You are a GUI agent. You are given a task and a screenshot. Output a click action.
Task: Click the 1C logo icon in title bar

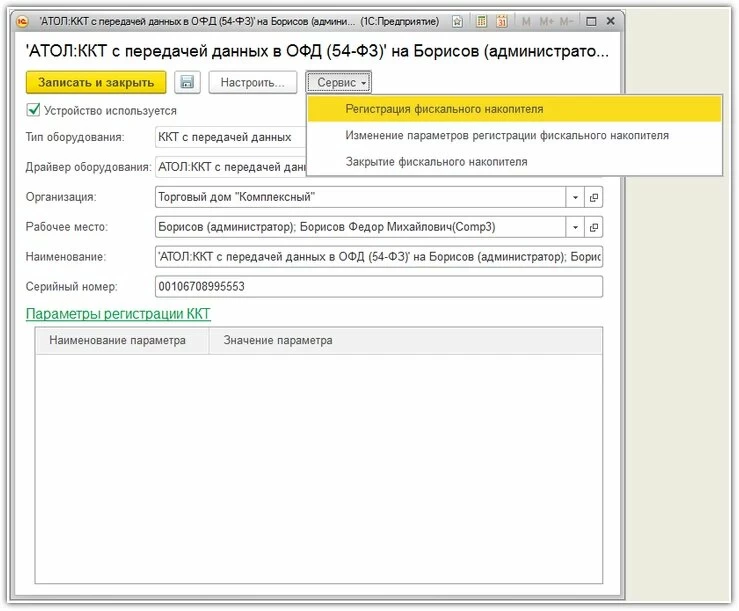click(22, 21)
